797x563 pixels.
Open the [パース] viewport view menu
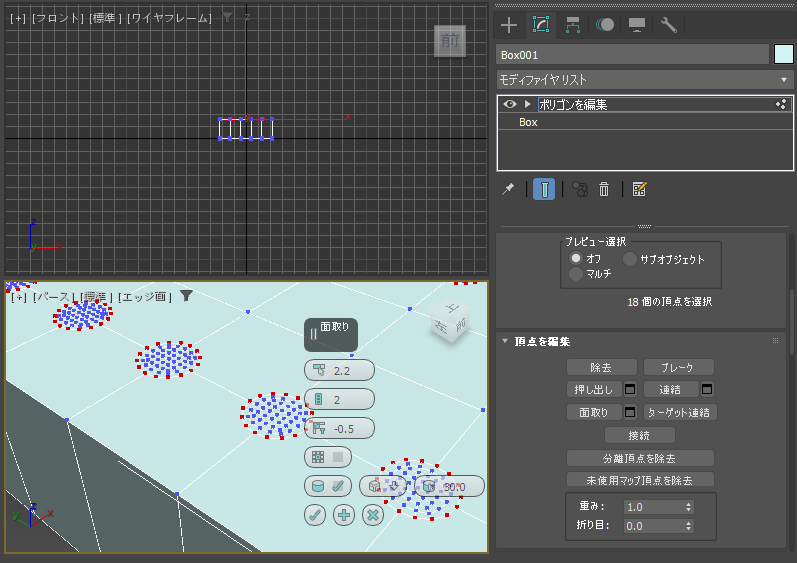[53, 296]
